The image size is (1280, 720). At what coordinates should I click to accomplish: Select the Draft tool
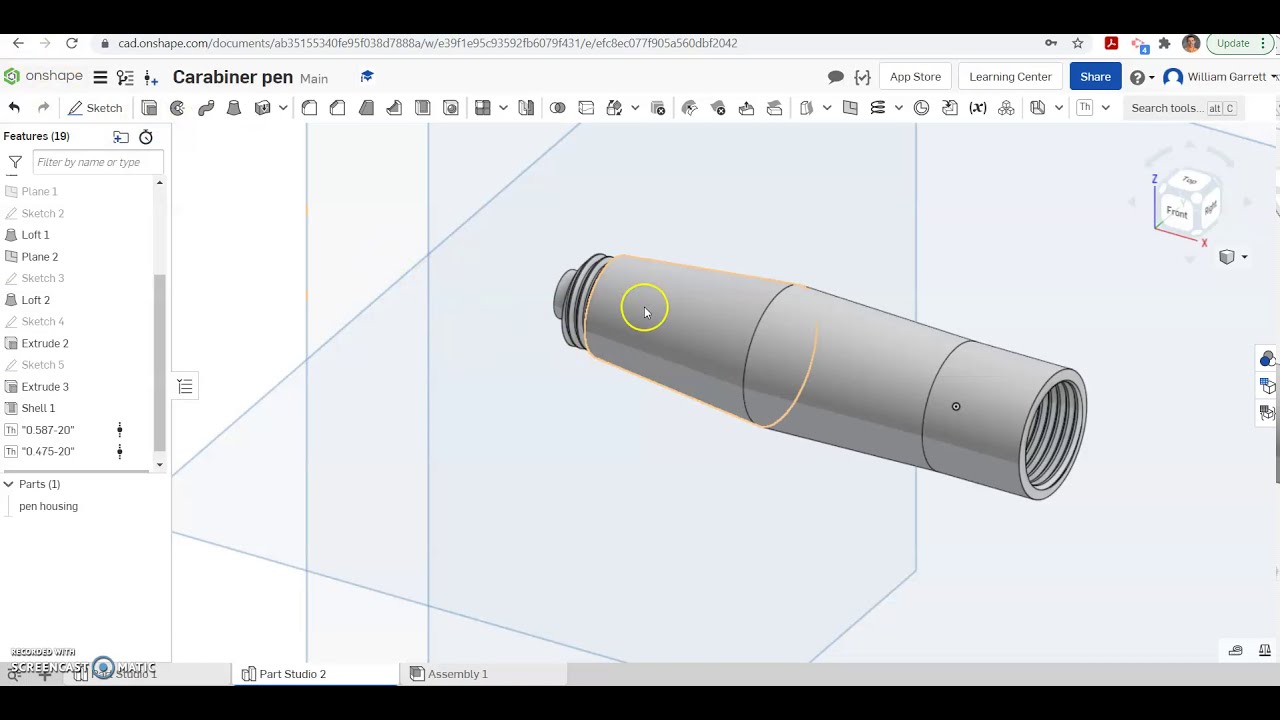366,108
